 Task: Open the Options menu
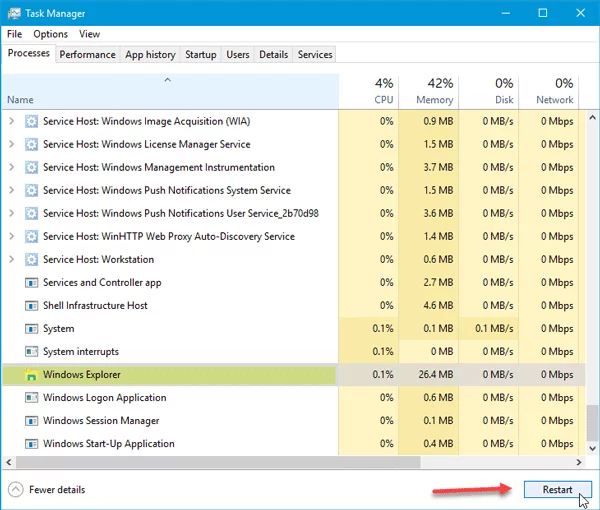coord(51,34)
